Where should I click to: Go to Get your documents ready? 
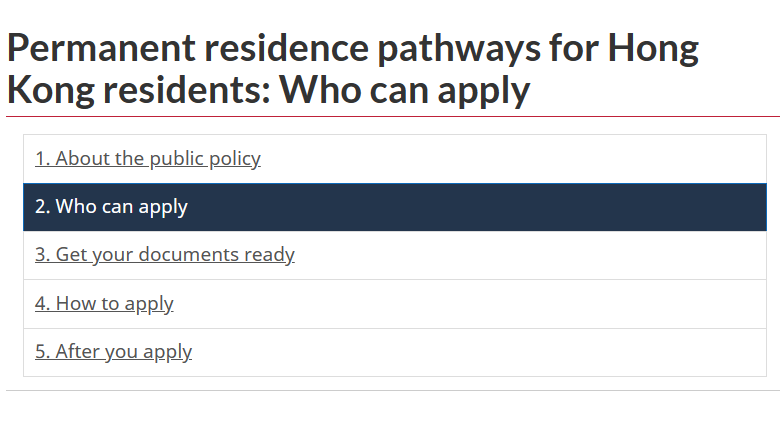point(165,255)
